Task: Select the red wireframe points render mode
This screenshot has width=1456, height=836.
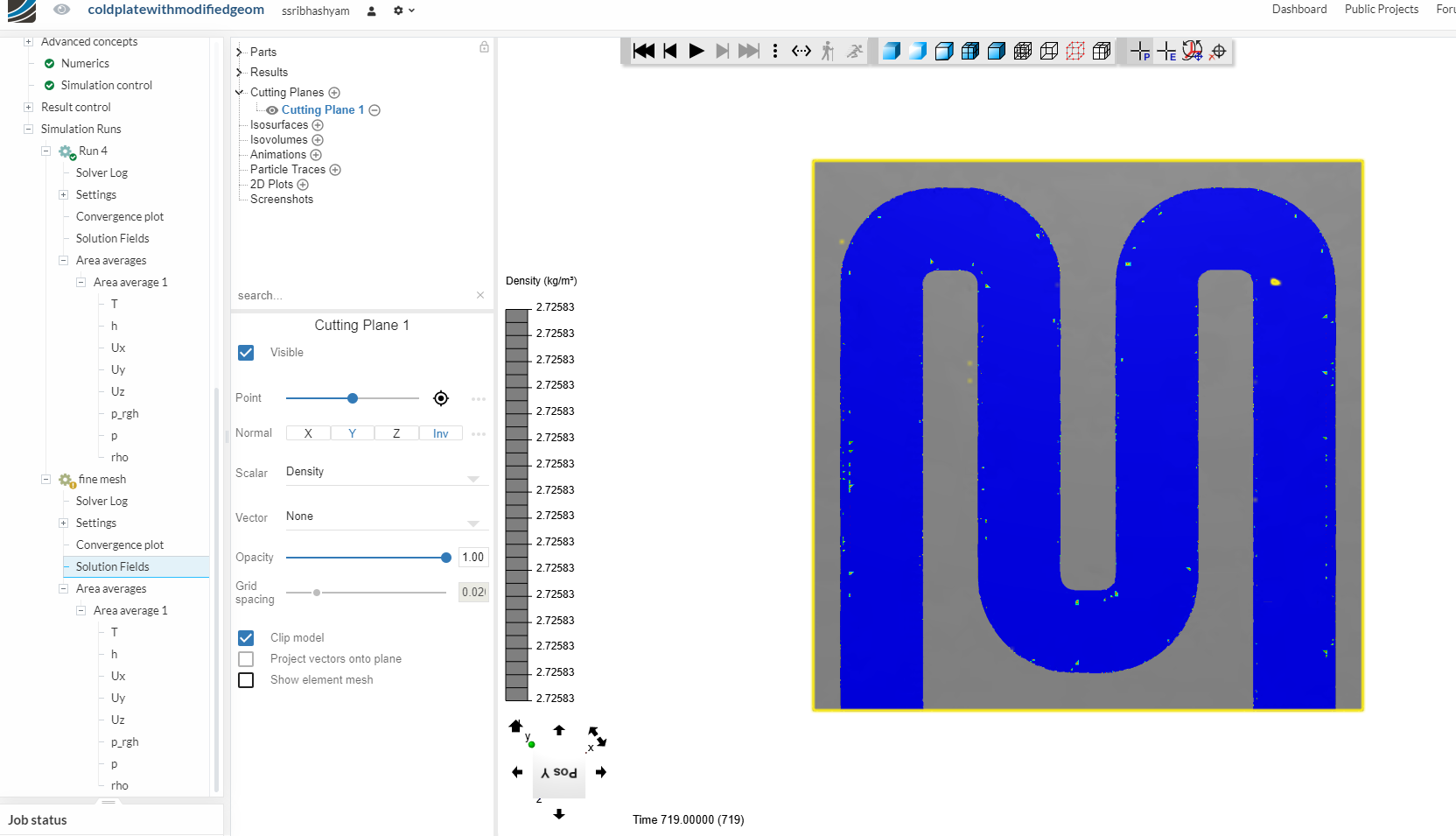Action: pos(1075,51)
